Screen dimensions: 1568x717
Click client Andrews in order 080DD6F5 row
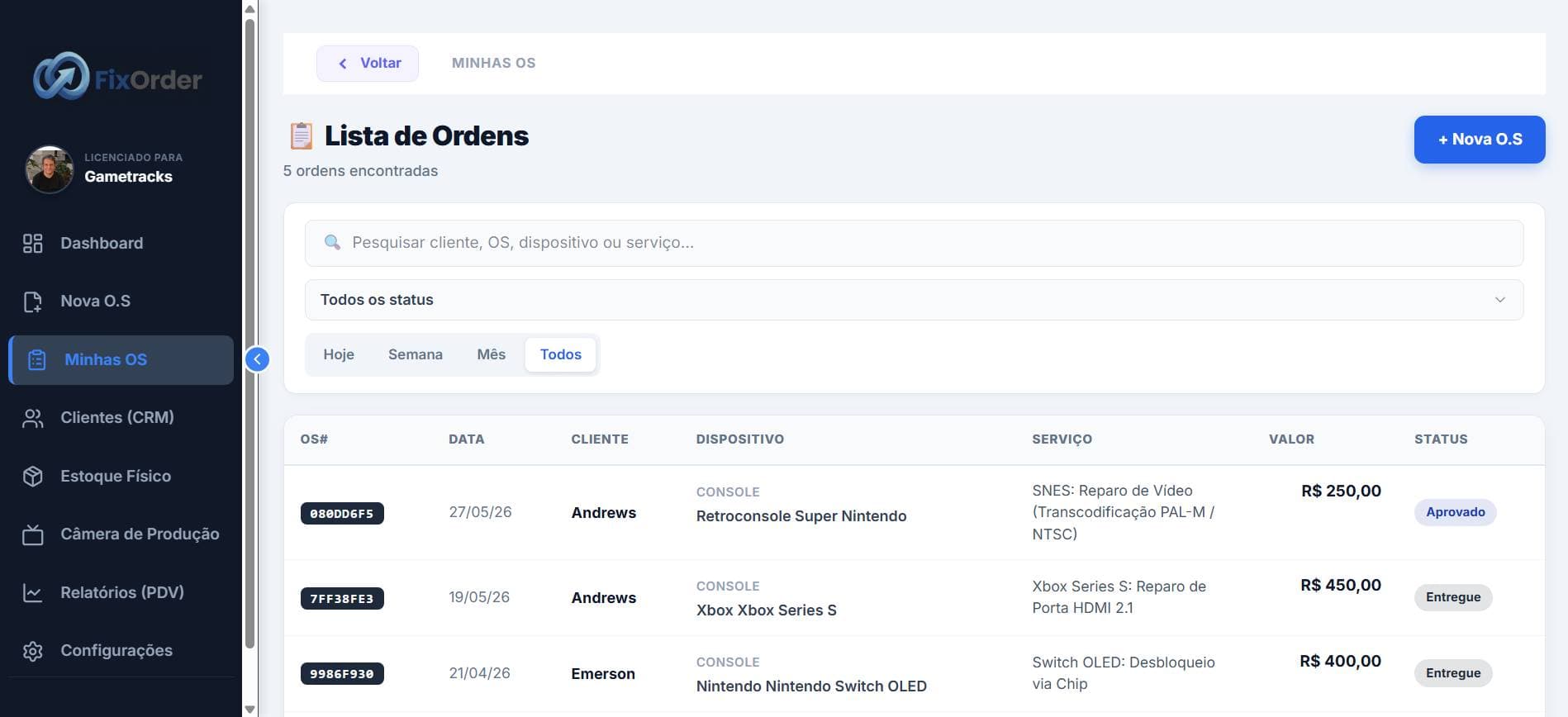(x=604, y=513)
